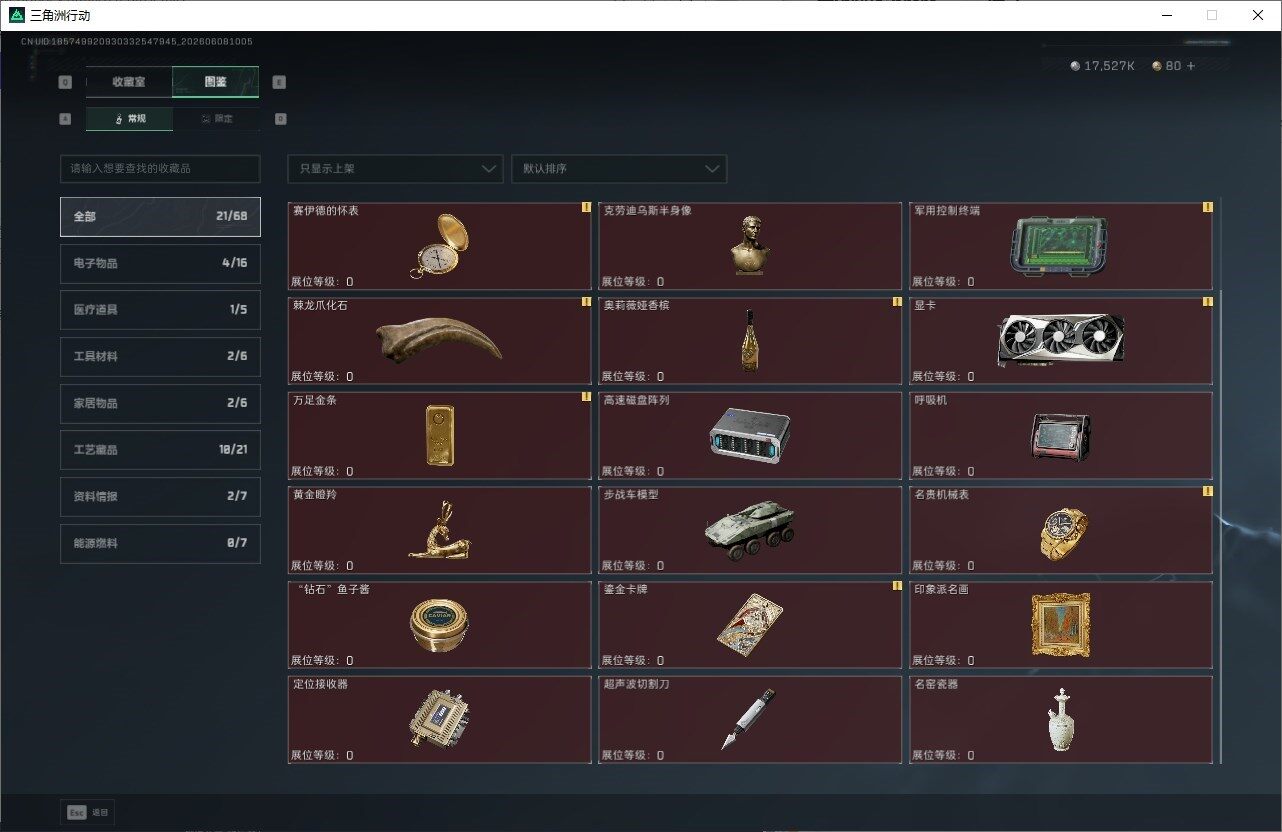Pick the 万足金条 gold bar
Viewport: 1282px width, 832px height.
[x=440, y=435]
